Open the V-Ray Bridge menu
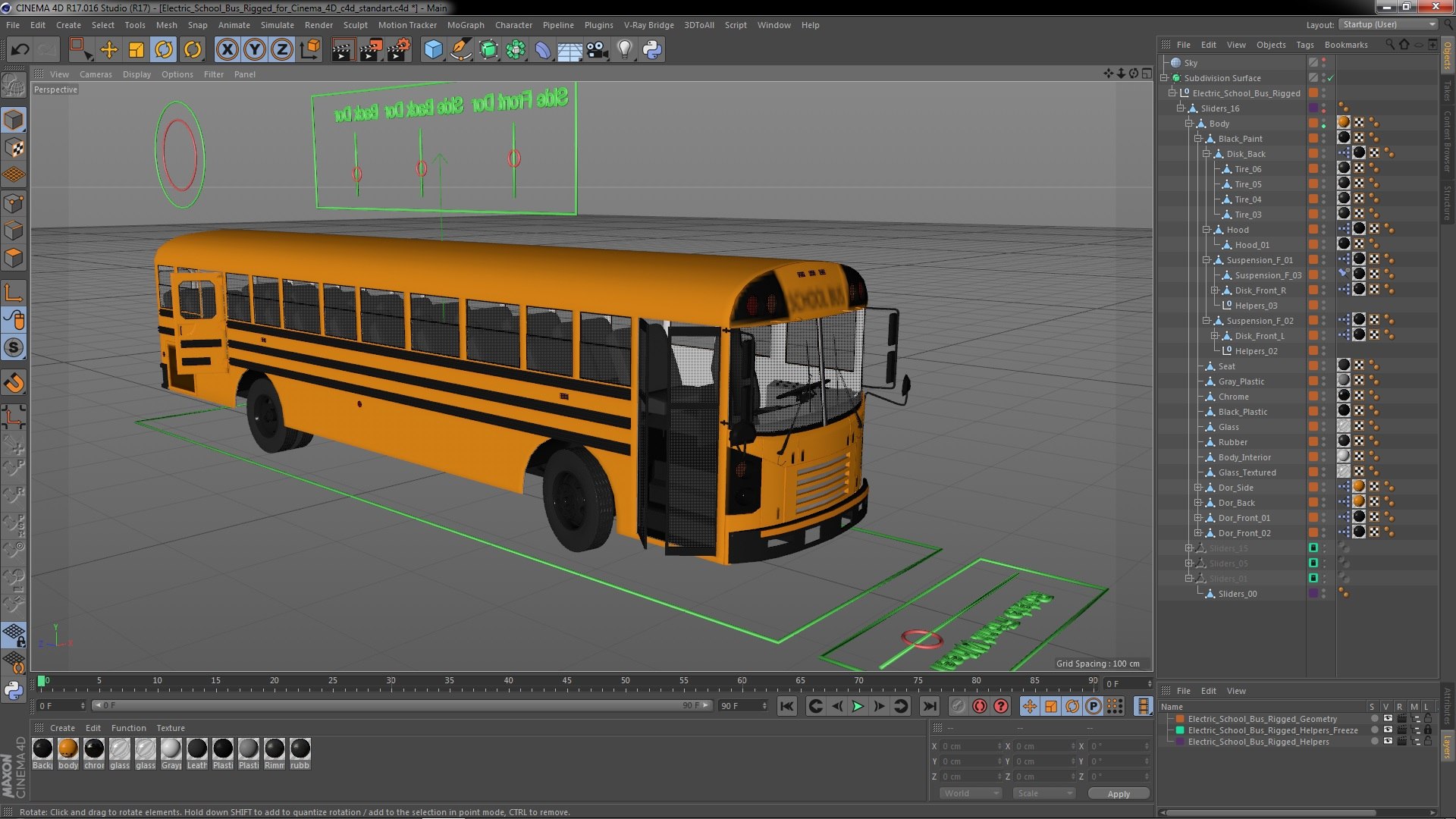 (x=648, y=25)
